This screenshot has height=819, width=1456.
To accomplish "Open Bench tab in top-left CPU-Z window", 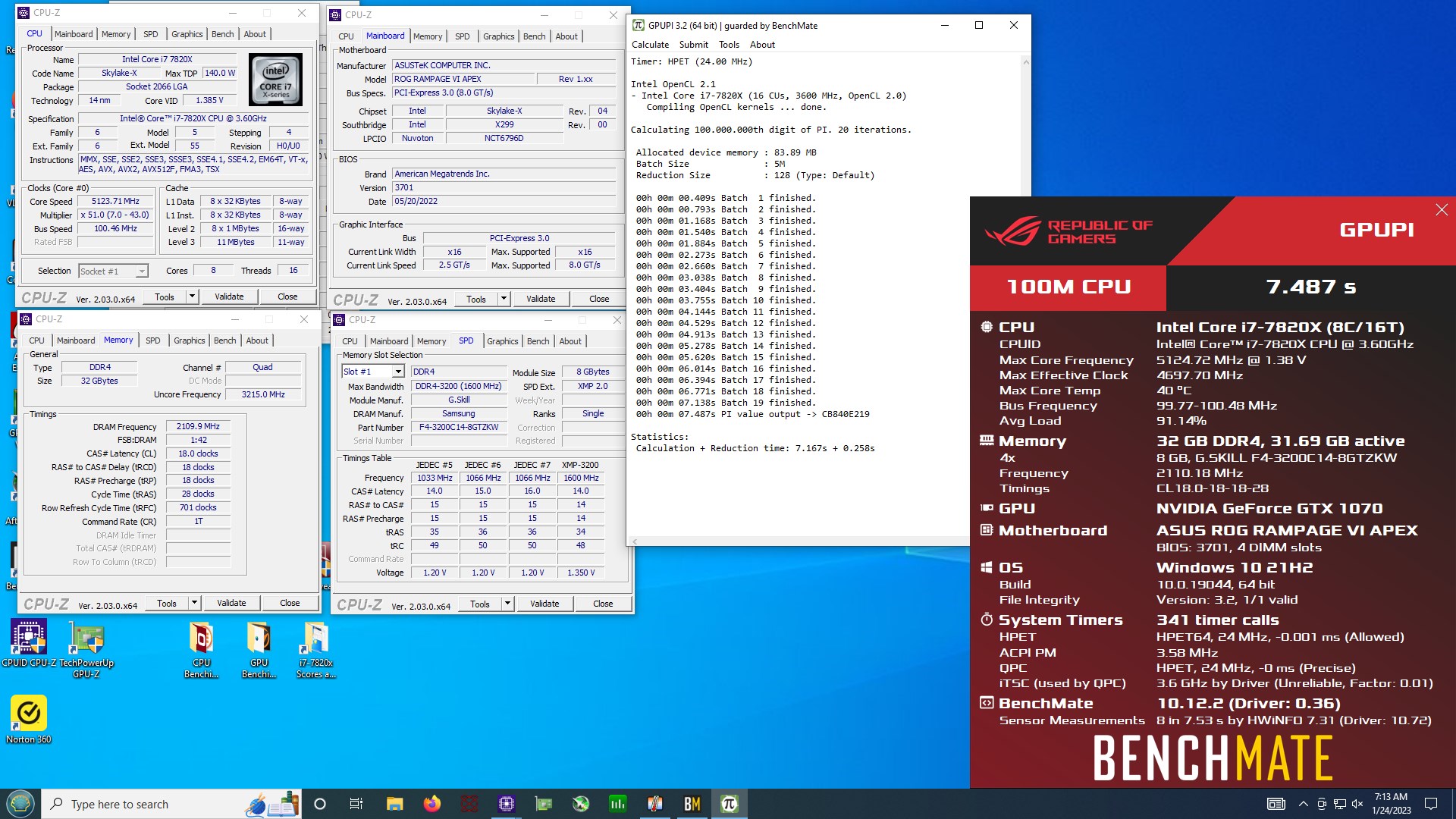I will tap(222, 34).
